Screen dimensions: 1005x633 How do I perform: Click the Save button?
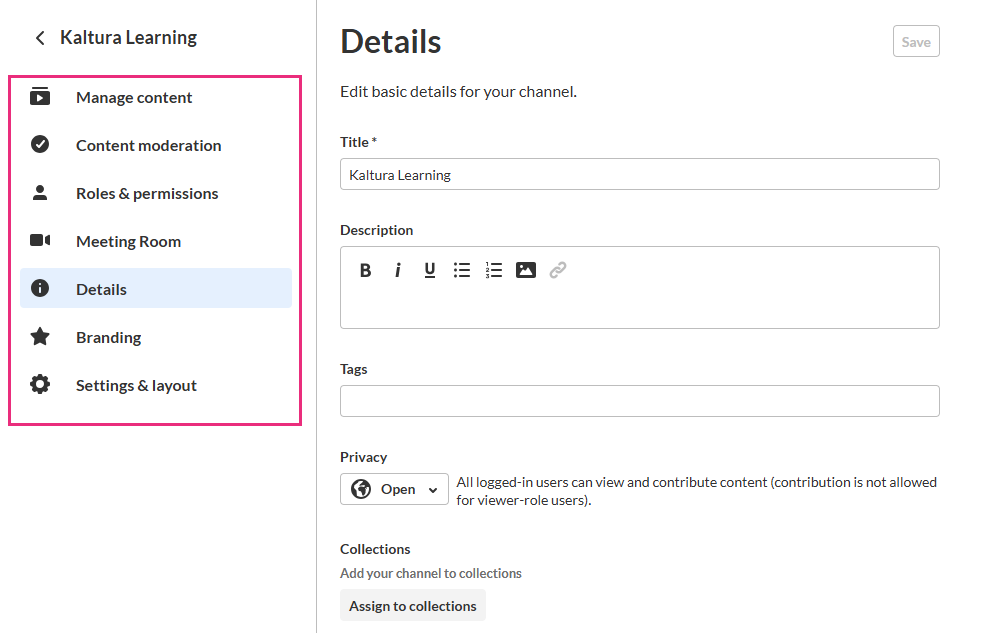[916, 42]
